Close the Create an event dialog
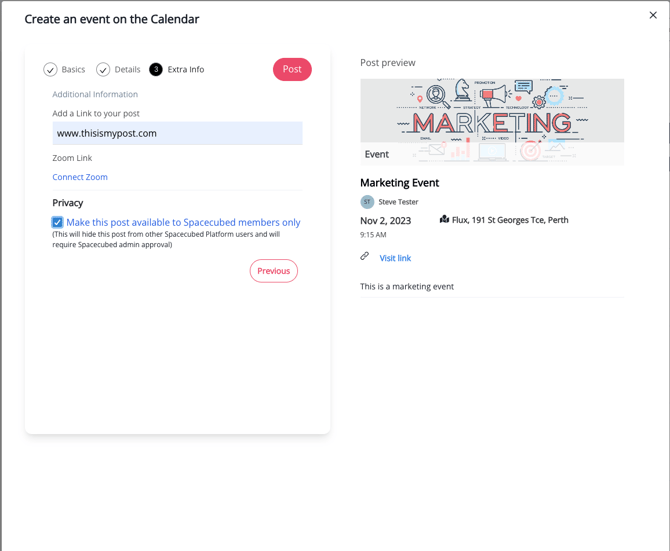Screen dimensions: 670x551 tap(653, 15)
